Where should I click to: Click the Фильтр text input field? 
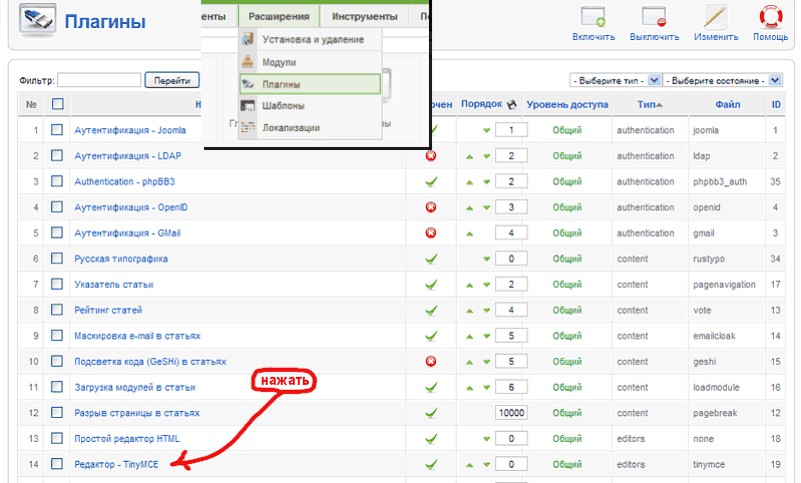99,80
